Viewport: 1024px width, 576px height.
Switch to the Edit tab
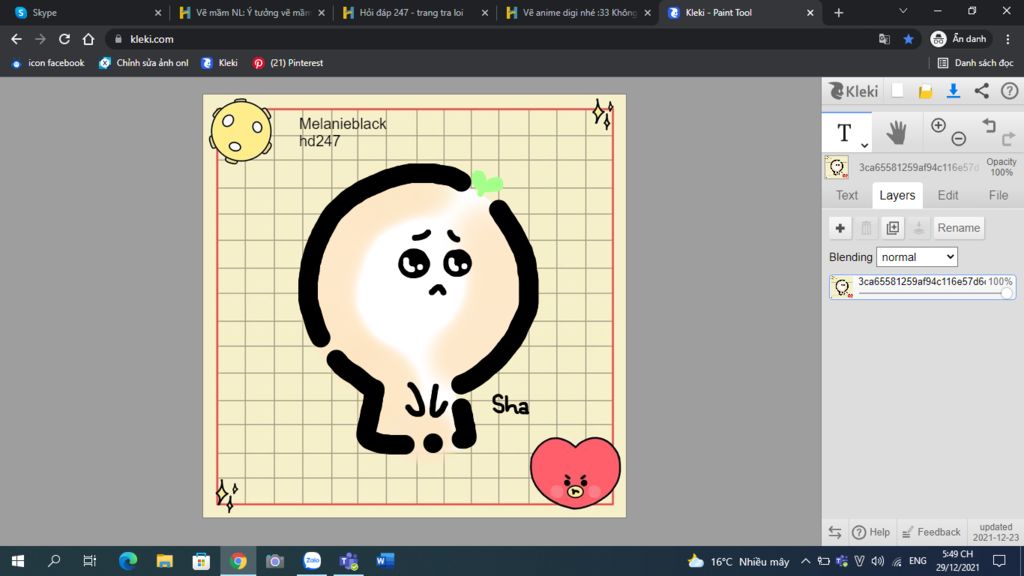[x=948, y=195]
